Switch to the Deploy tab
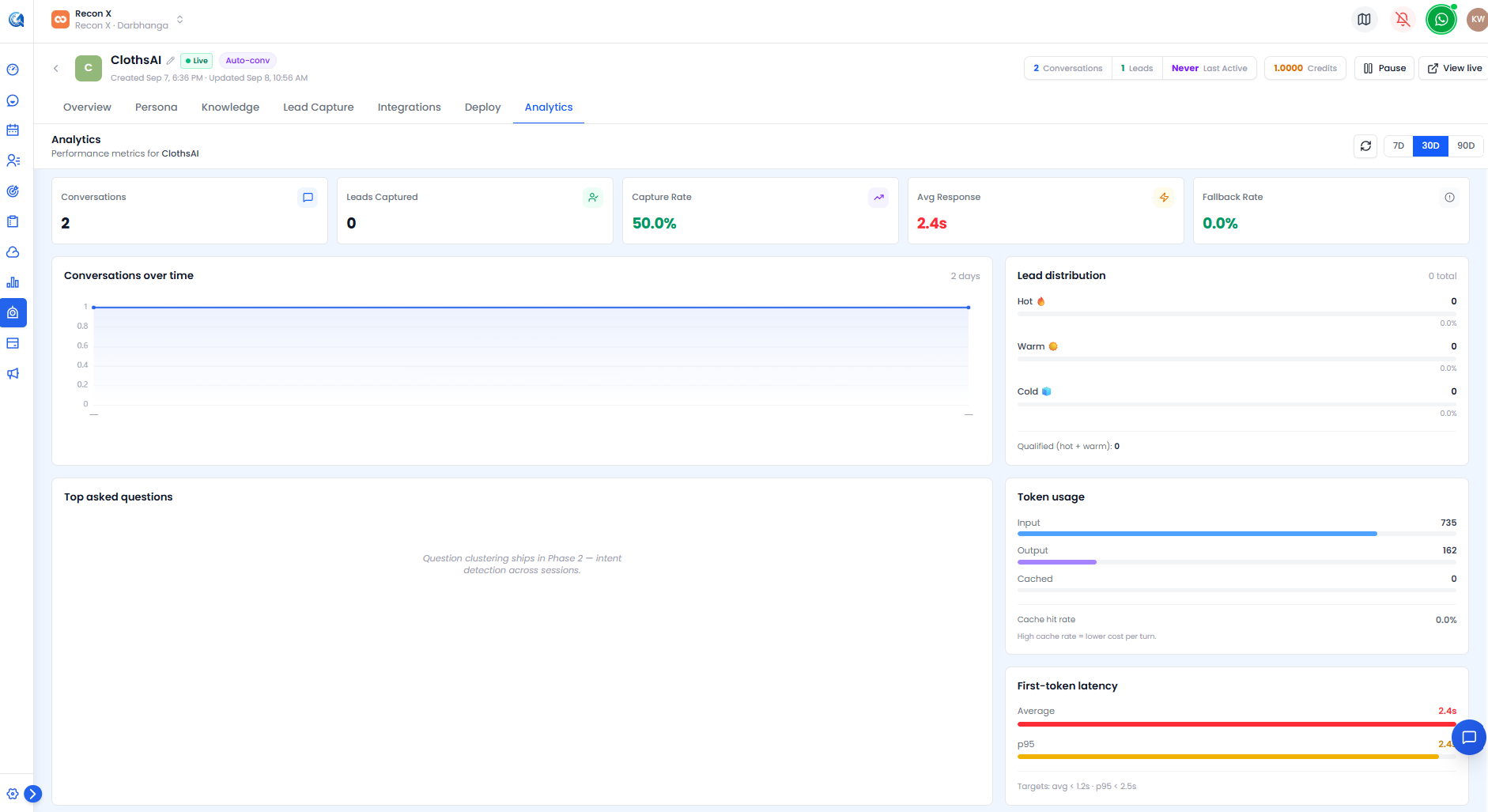 click(x=482, y=108)
